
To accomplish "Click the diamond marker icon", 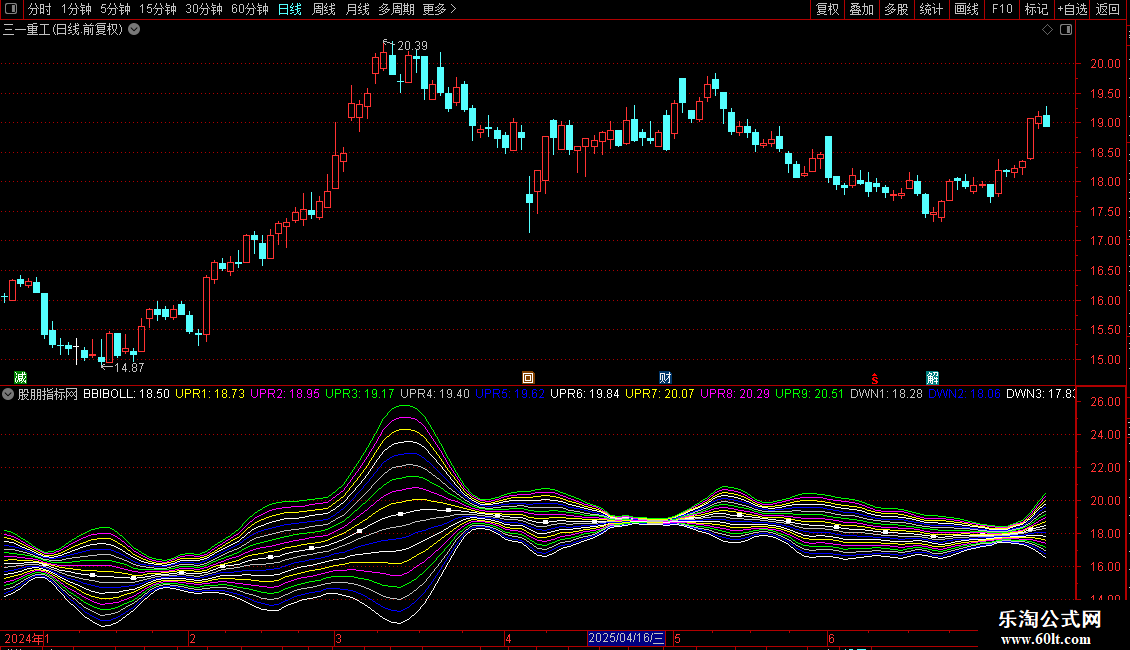I will [1048, 30].
